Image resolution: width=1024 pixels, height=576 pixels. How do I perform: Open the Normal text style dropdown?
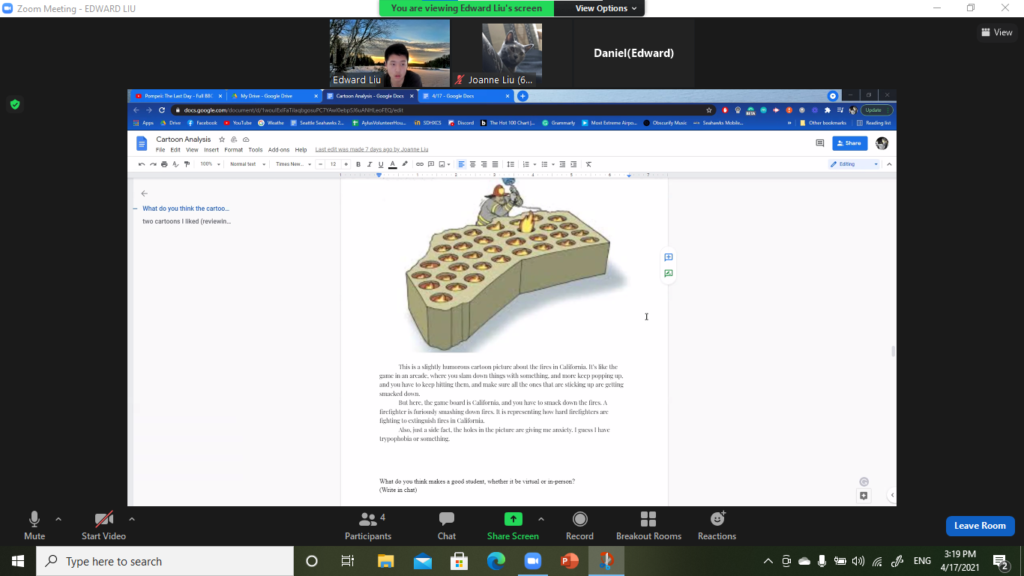pos(248,165)
